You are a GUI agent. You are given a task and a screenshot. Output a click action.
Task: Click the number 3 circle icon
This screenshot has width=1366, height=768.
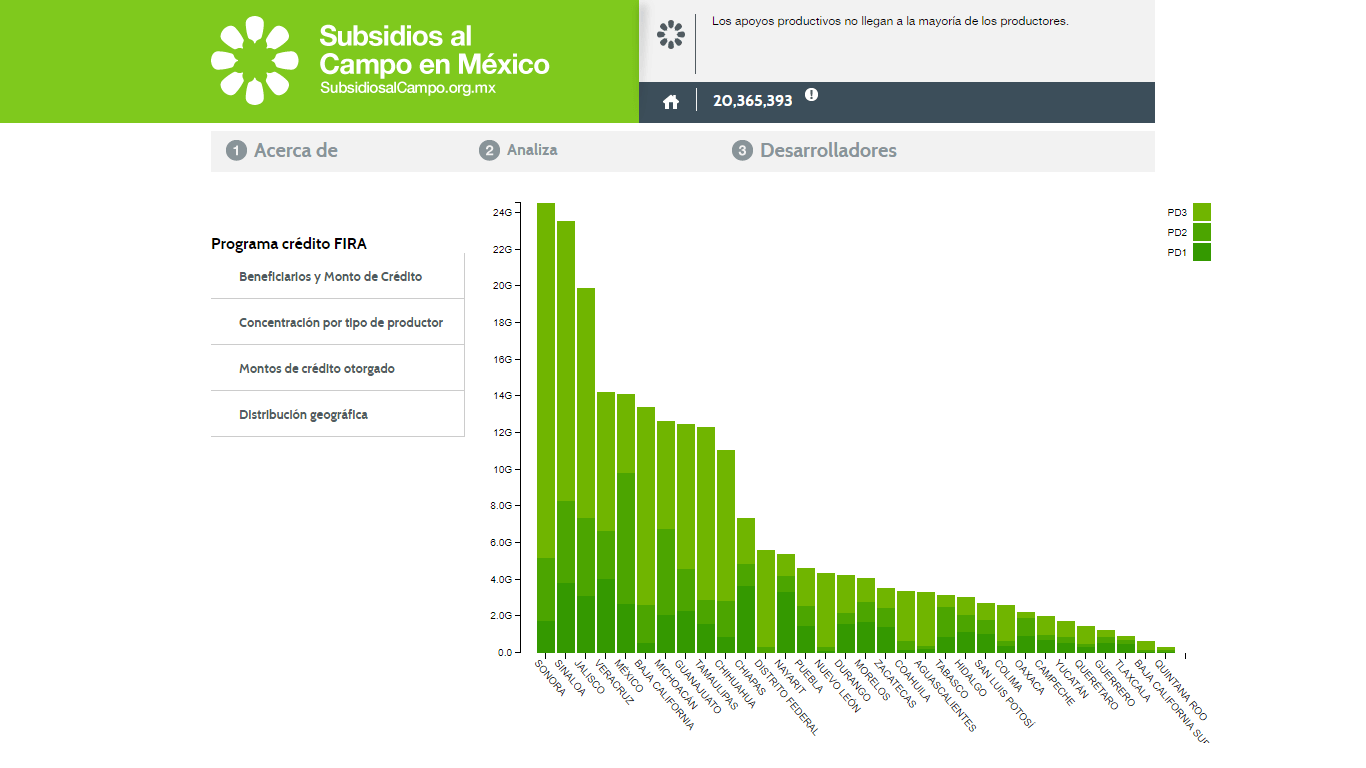click(742, 151)
